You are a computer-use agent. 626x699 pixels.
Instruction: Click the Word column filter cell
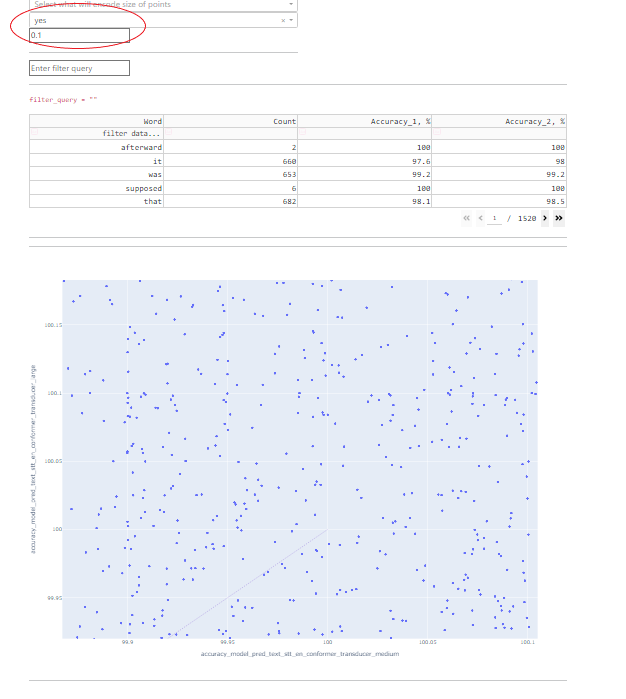(100, 133)
